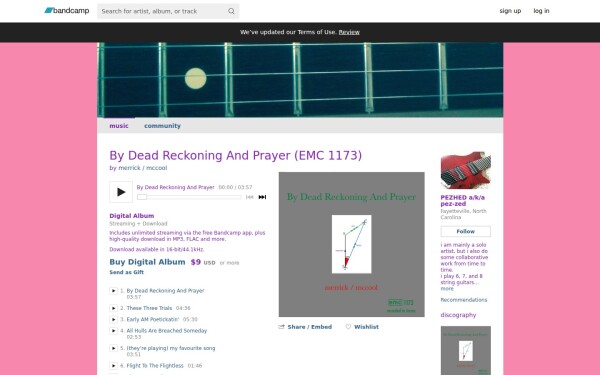Open track title Flight To The Flightless
The image size is (600, 375).
pyautogui.click(x=155, y=366)
